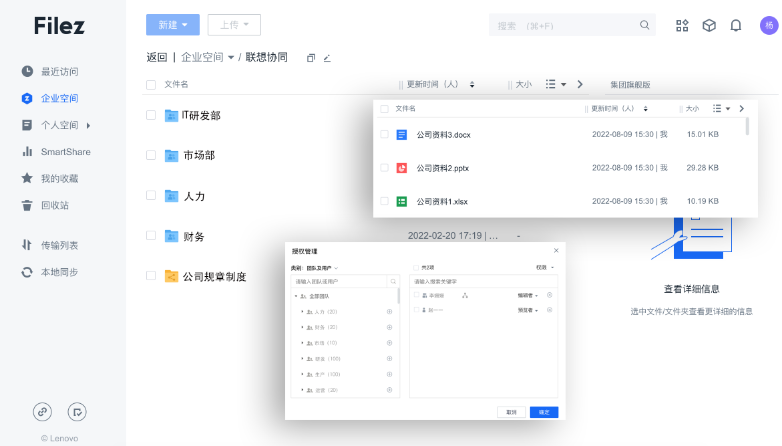This screenshot has height=446, width=782.
Task: Open the 人力 folder icon
Action: [x=171, y=196]
